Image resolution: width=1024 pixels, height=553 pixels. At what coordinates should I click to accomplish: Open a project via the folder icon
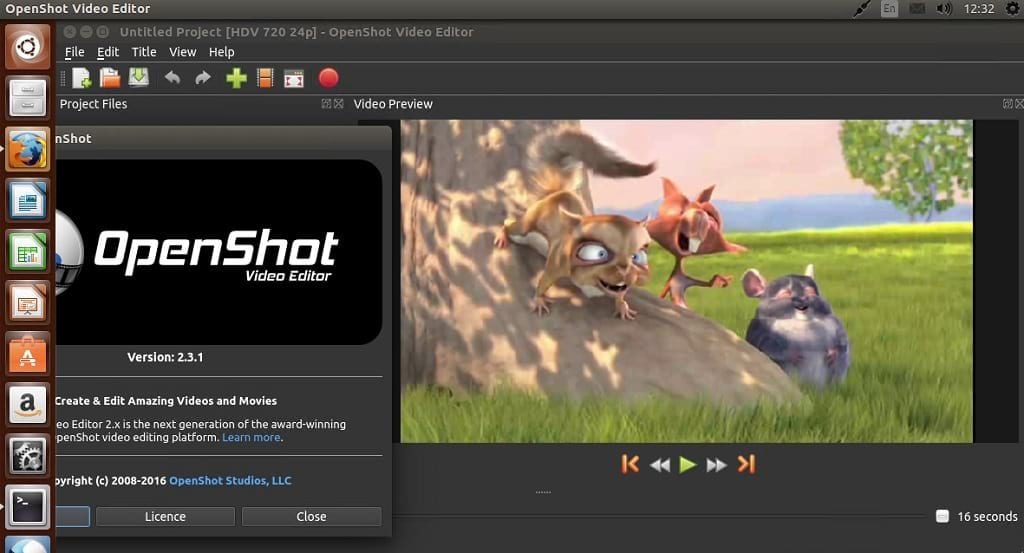110,78
